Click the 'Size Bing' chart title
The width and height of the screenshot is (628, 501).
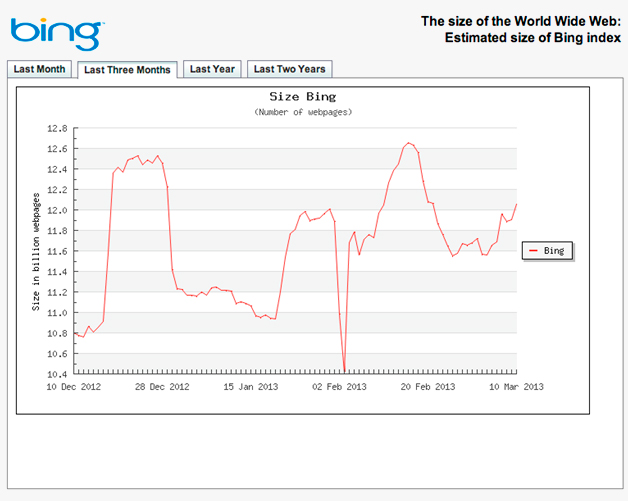tap(303, 97)
